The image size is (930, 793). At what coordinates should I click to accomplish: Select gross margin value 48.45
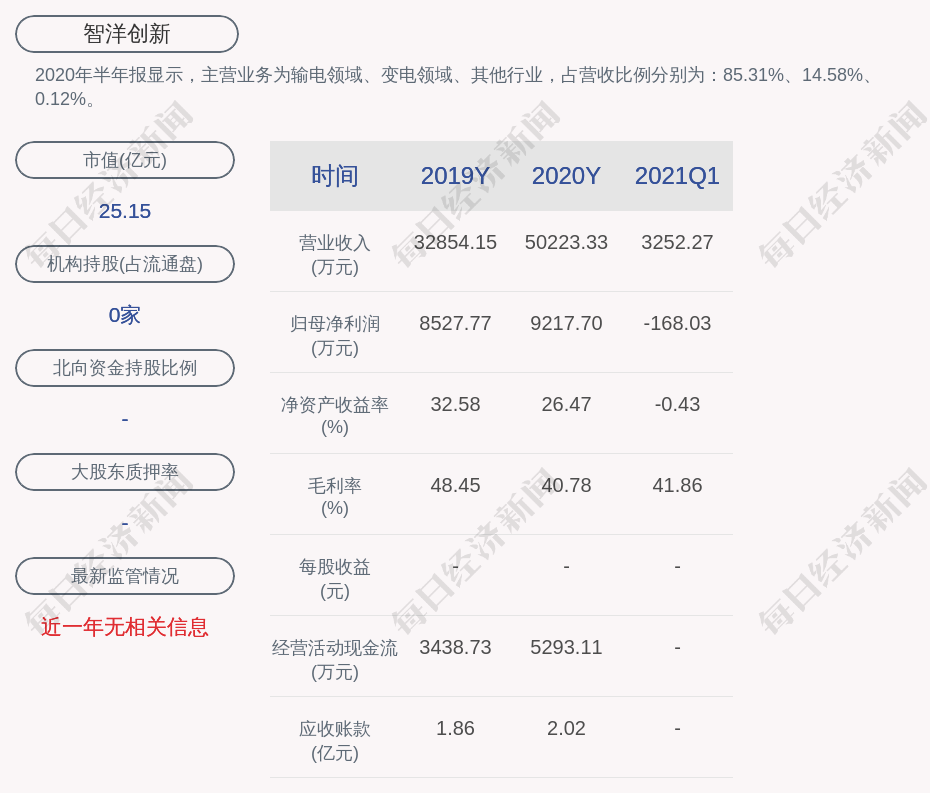point(455,485)
